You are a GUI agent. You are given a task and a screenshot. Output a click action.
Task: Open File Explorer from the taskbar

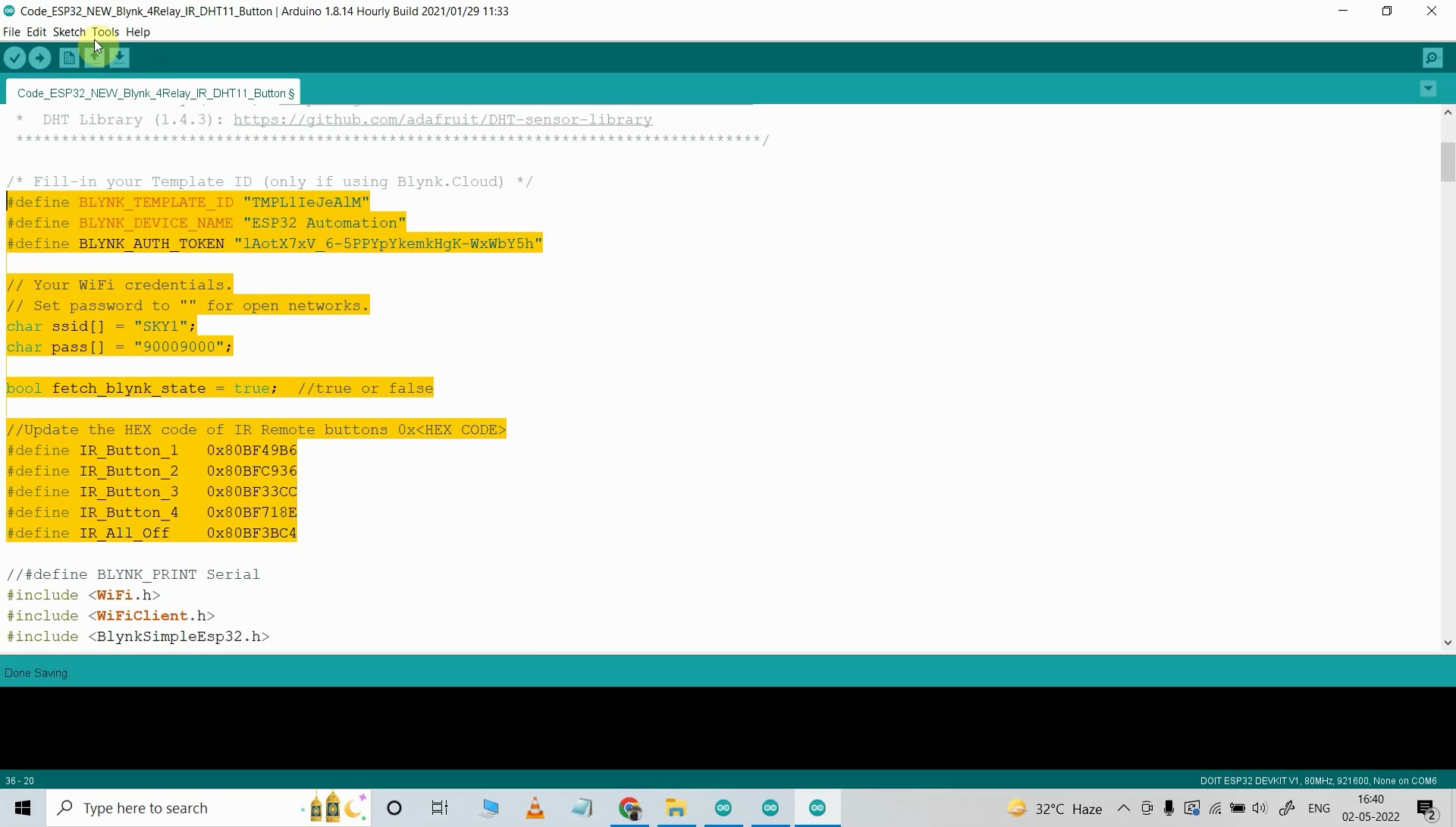pyautogui.click(x=676, y=808)
